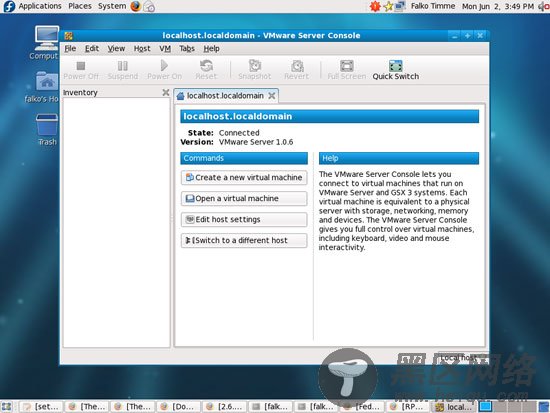Click the red update notification icon
This screenshot has width=550, height=413.
click(x=375, y=6)
